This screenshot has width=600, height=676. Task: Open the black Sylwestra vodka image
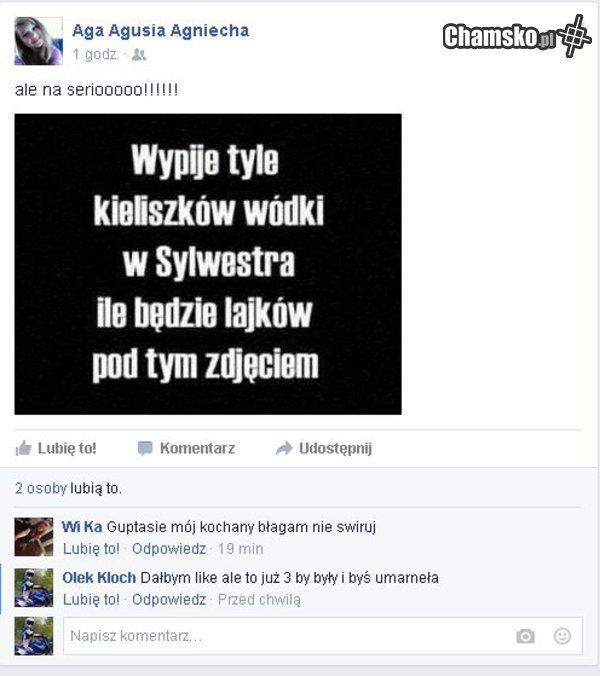(x=208, y=264)
